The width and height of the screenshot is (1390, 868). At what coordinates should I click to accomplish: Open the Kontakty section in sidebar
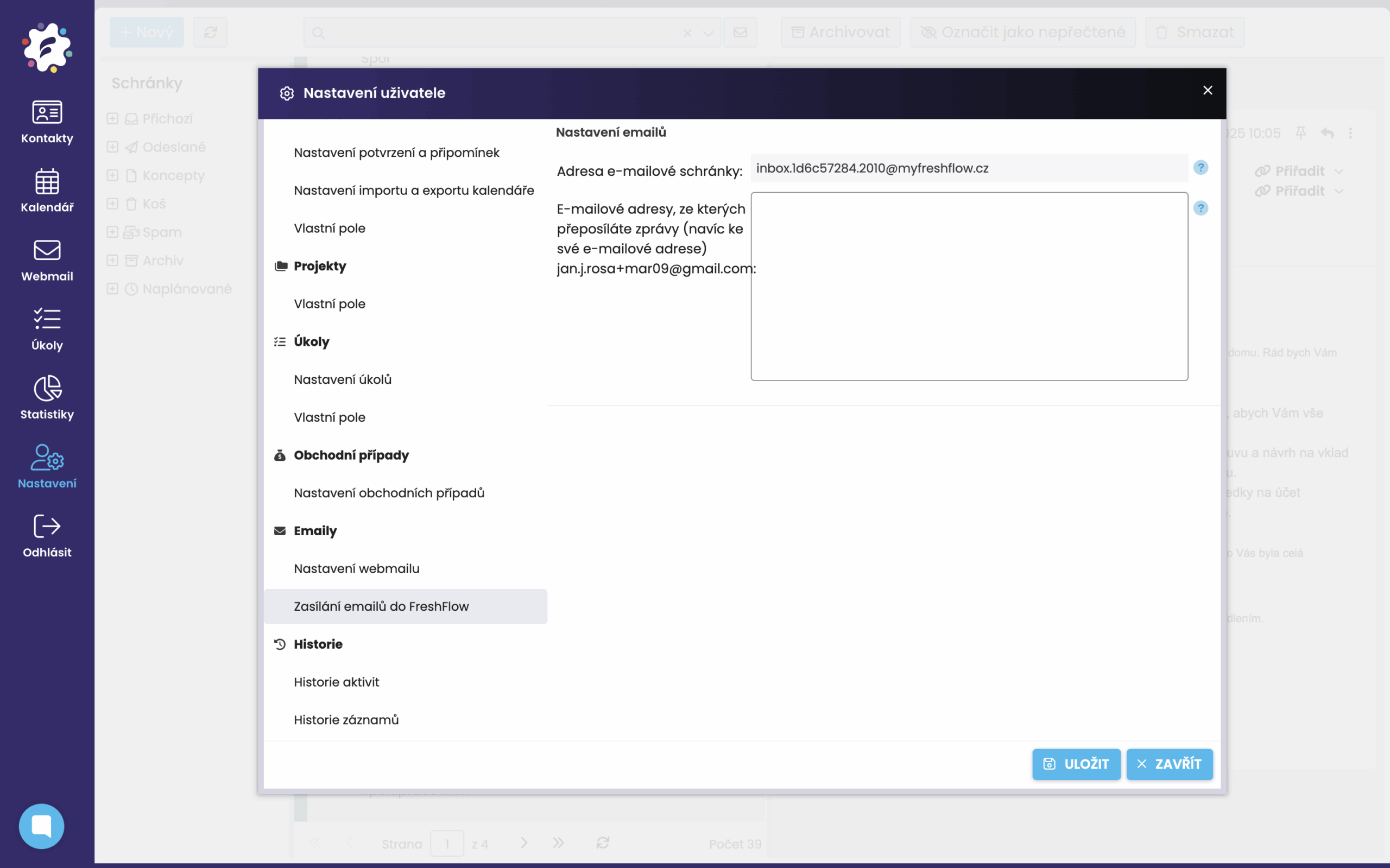[47, 121]
